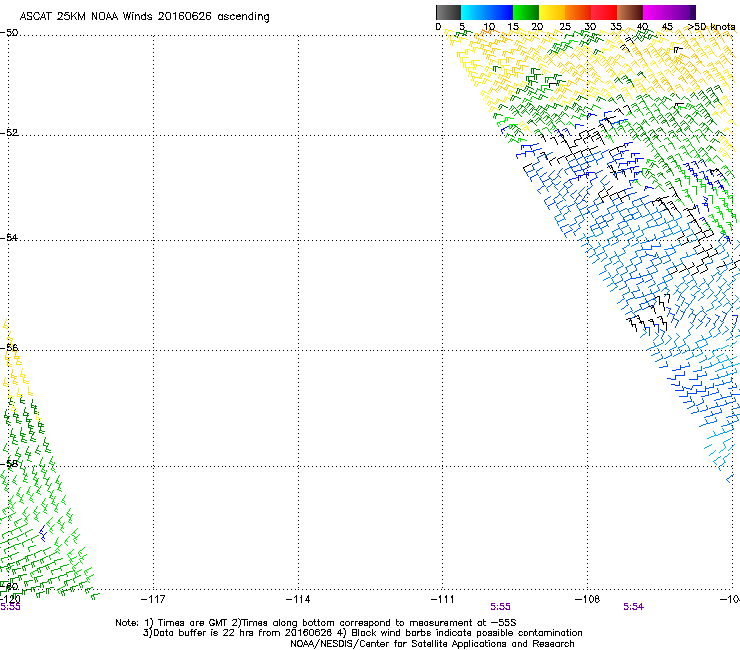This screenshot has height=650, width=740.
Task: Choose the yellow 20-25 knots color bar segment
Action: pyautogui.click(x=552, y=12)
